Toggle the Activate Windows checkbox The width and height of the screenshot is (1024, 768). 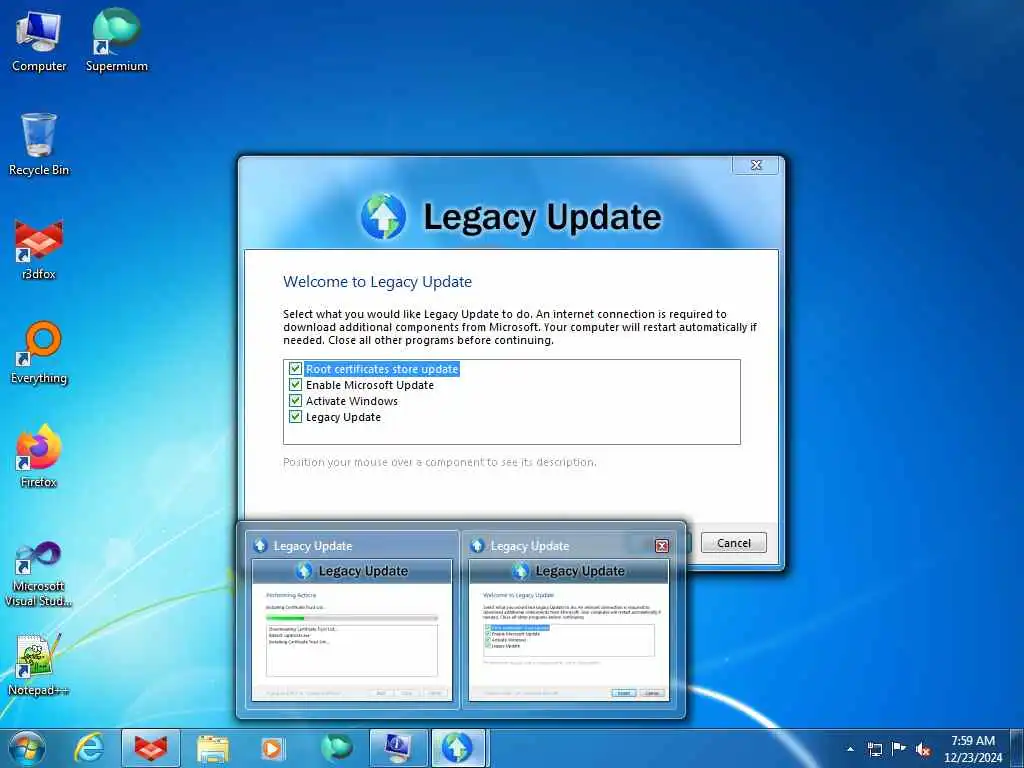coord(295,401)
